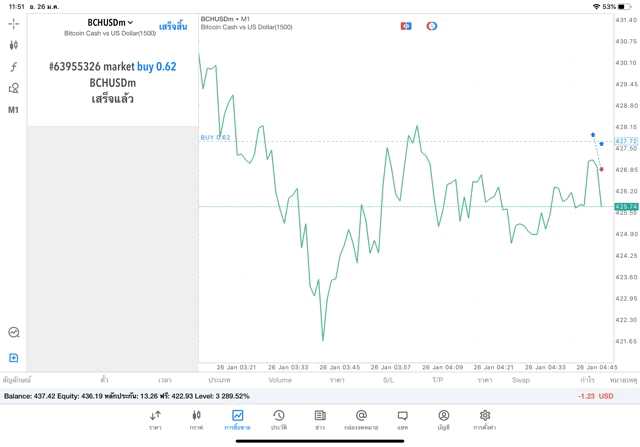Change the M1 timeframe selector
The height and width of the screenshot is (447, 640).
coord(13,110)
